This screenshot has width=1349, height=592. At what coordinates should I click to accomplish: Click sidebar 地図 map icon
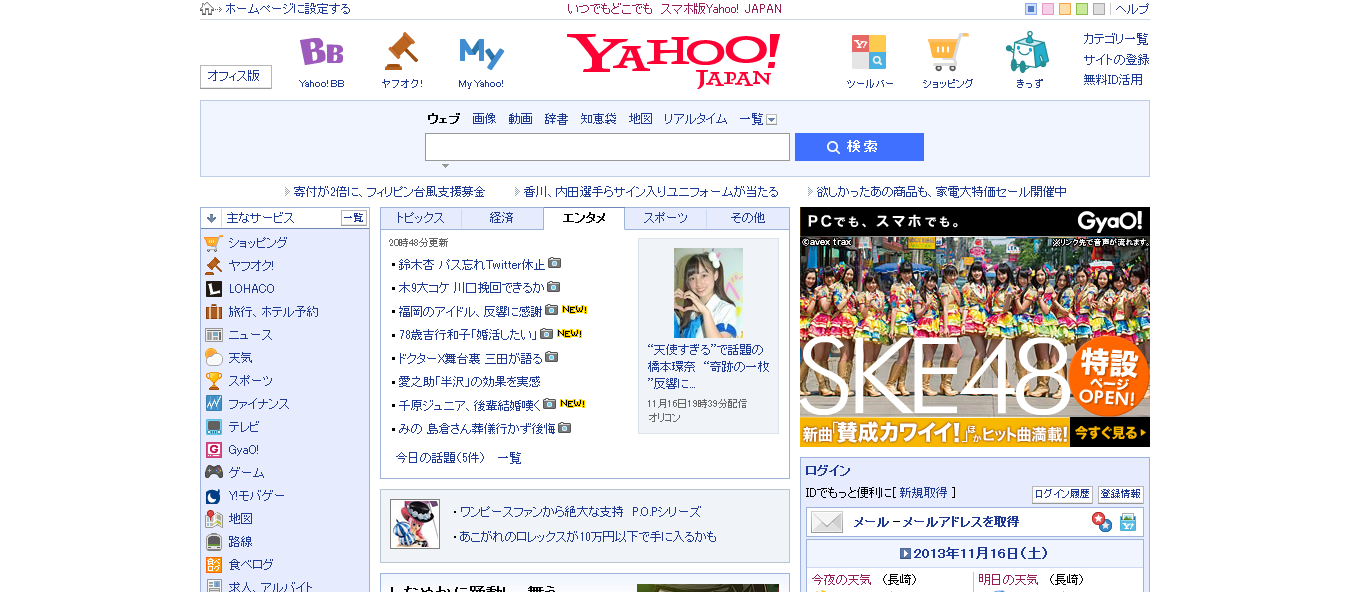213,519
